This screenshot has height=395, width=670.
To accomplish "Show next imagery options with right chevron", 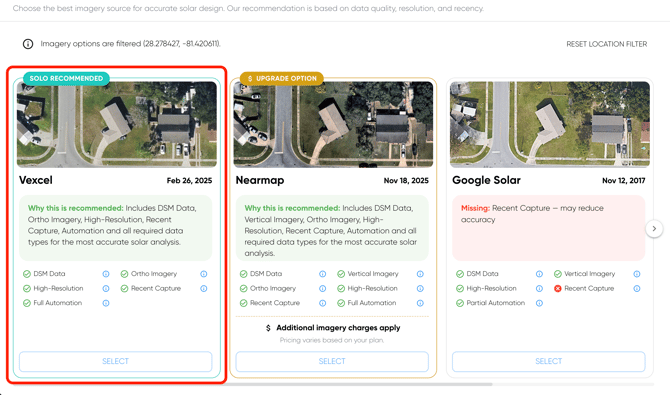I will click(x=654, y=229).
